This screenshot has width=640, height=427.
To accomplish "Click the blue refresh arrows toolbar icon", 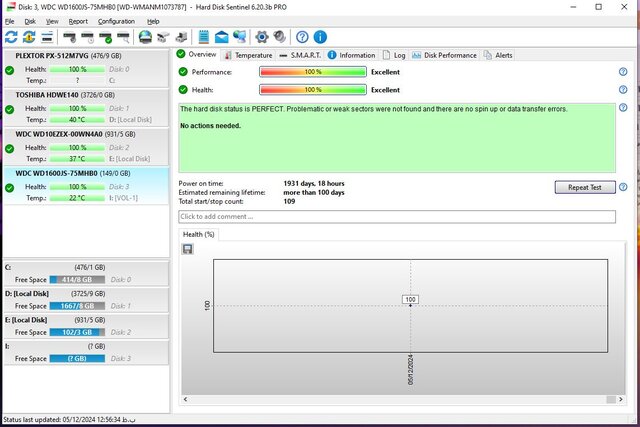I will click(12, 37).
